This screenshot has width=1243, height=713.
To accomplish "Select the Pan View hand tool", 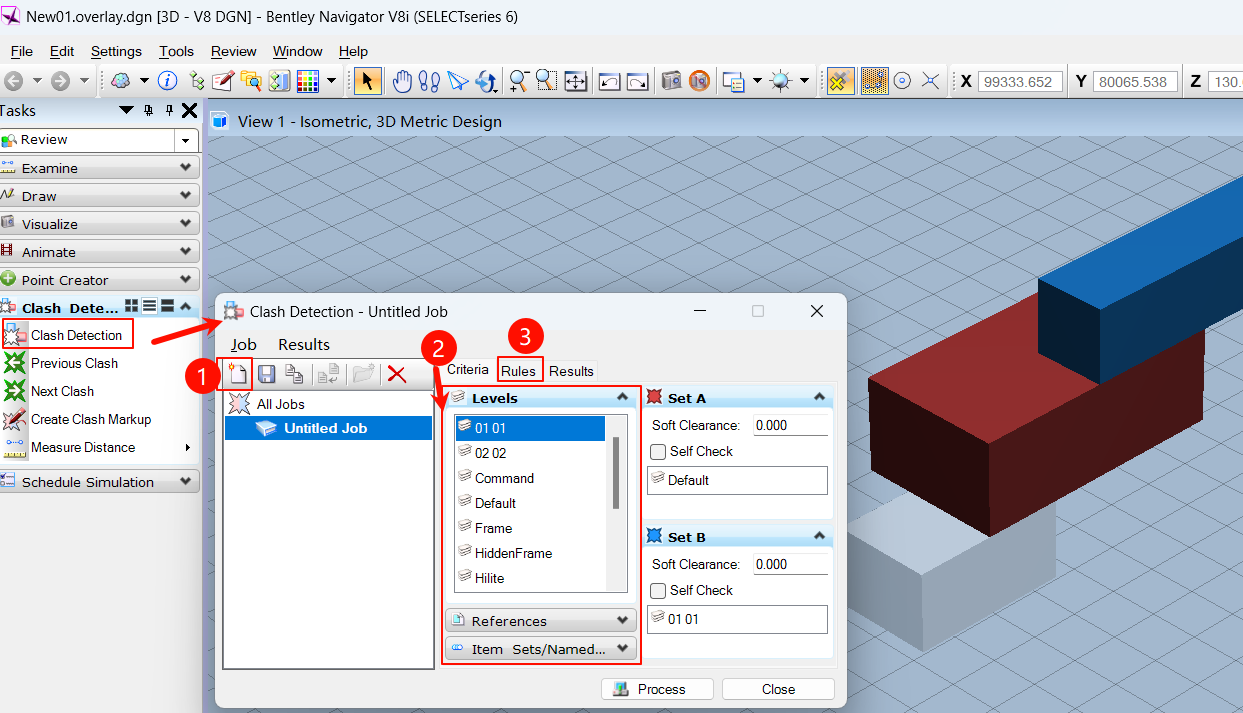I will [x=402, y=81].
